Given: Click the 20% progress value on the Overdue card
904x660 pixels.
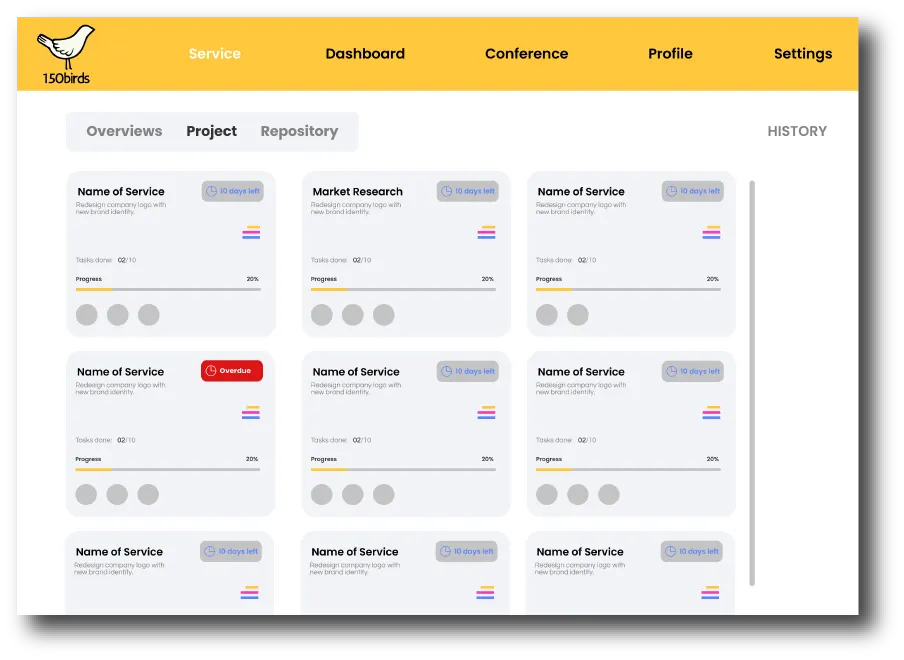Looking at the screenshot, I should click(x=252, y=459).
